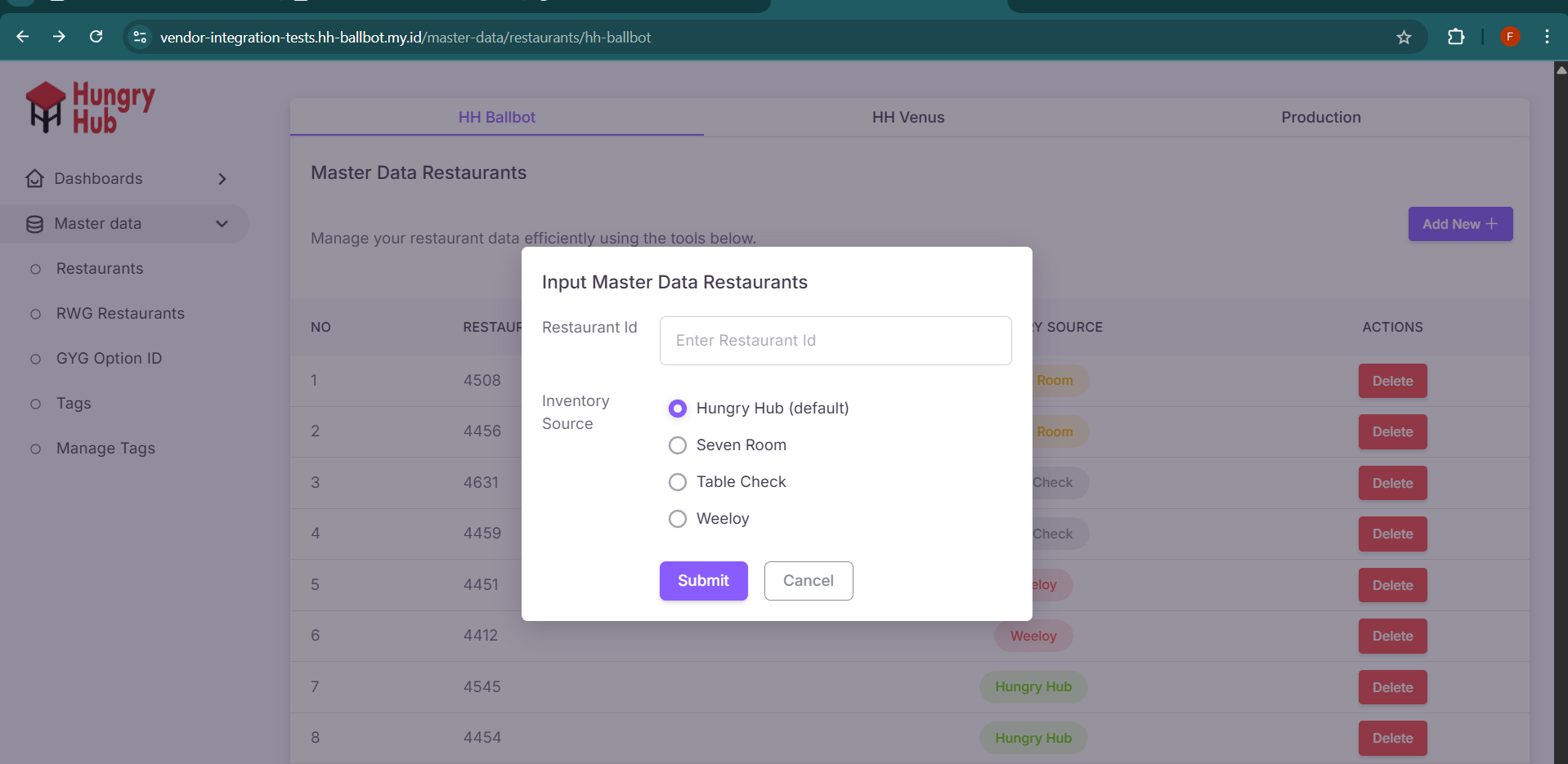
Task: Open the user profile avatar in browser
Action: [1510, 37]
